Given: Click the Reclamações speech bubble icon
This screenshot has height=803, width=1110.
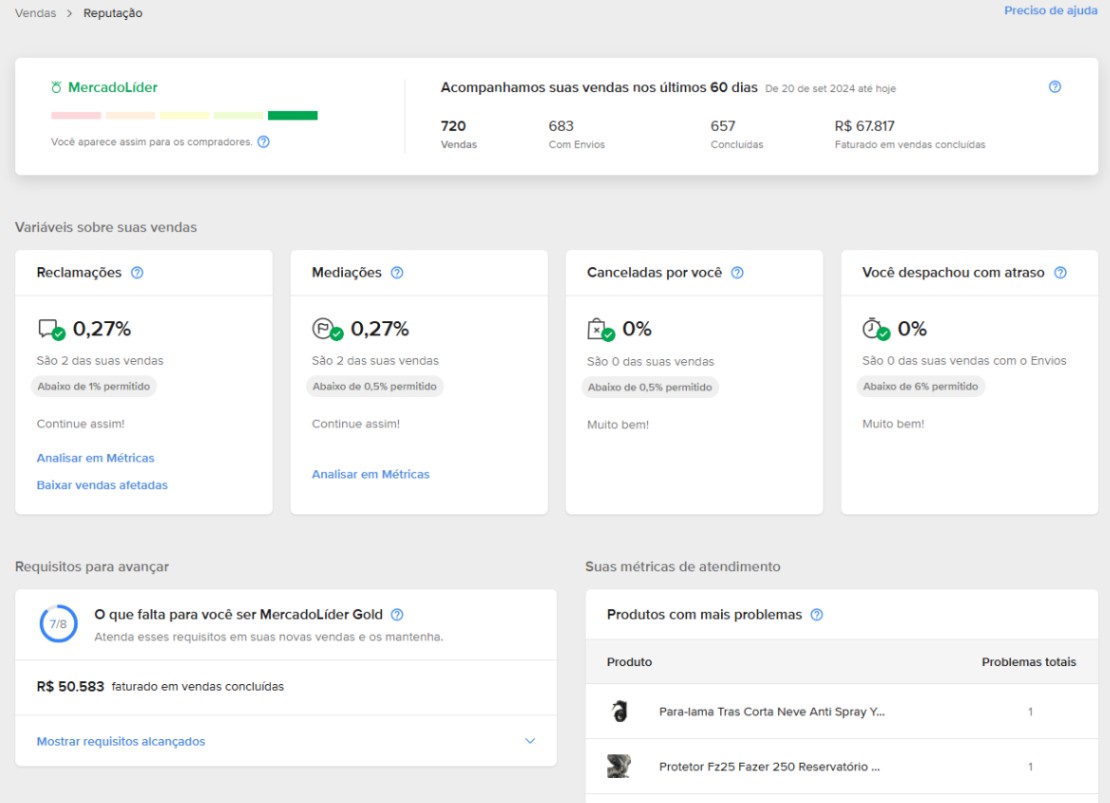Looking at the screenshot, I should tap(50, 329).
